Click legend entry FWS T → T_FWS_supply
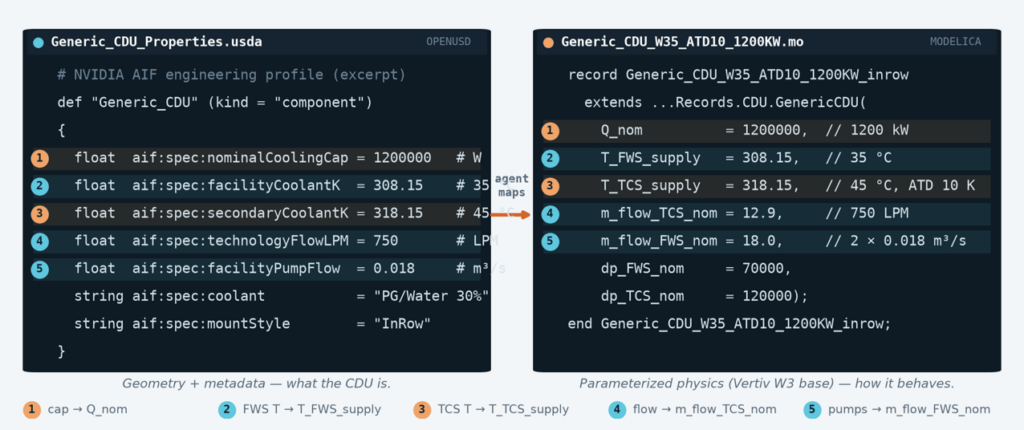Viewport: 1024px width, 430px height. pyautogui.click(x=300, y=410)
